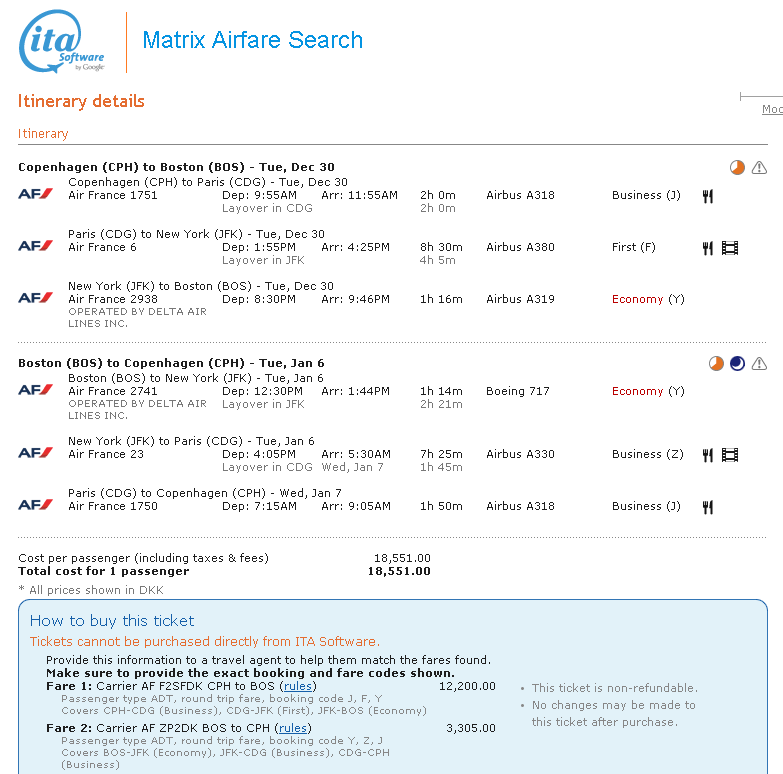This screenshot has height=774, width=783.
Task: Click warning triangle for Copenhagen to Boston trip
Action: [759, 168]
